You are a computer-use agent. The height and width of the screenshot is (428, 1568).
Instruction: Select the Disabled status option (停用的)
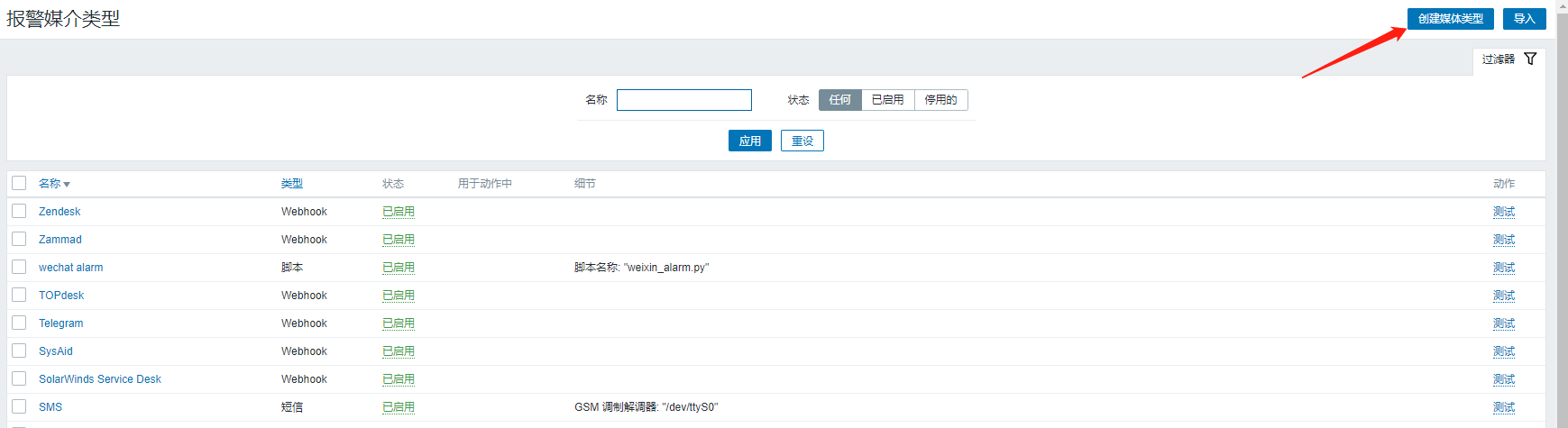click(941, 100)
